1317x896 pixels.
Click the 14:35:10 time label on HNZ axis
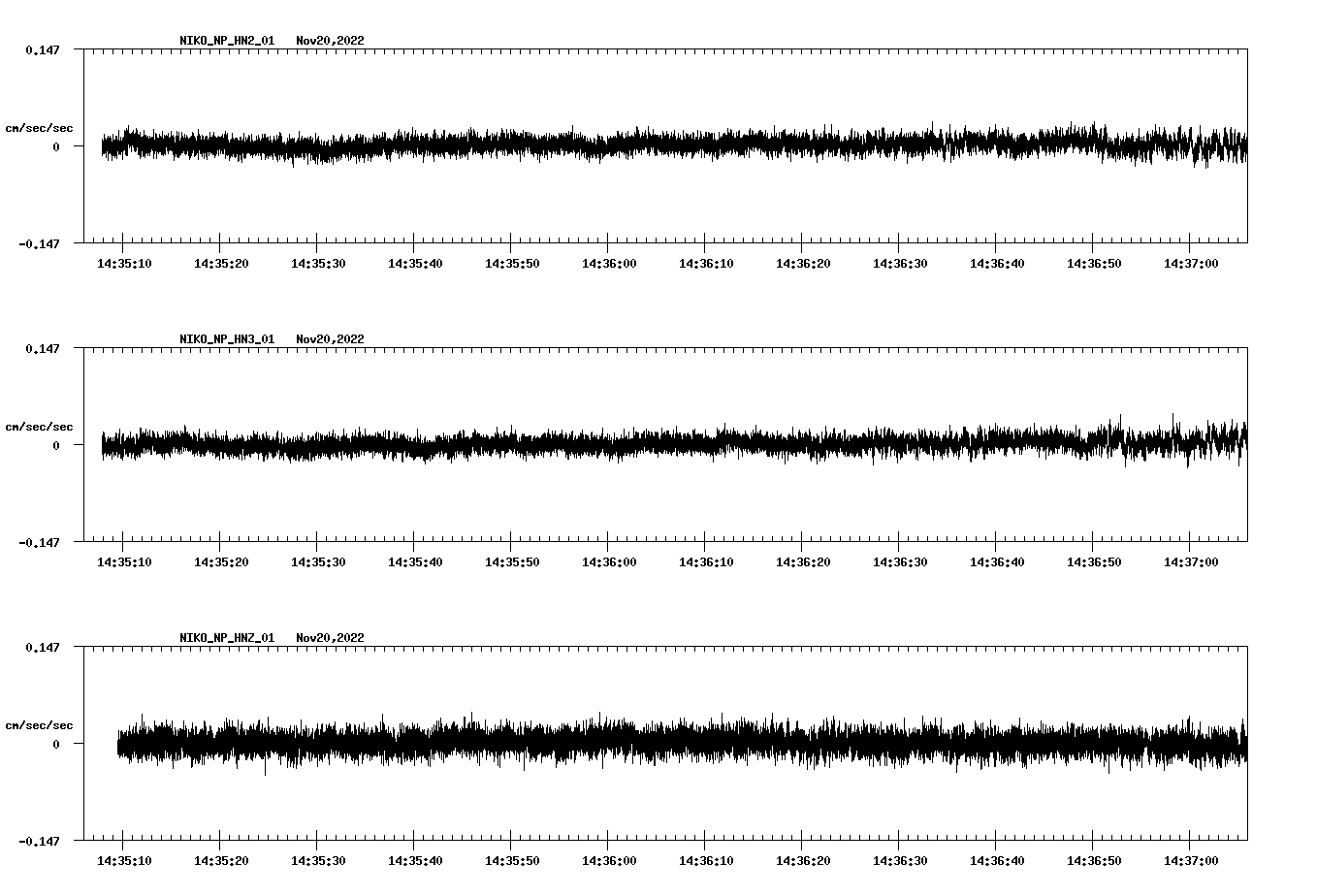[x=124, y=861]
